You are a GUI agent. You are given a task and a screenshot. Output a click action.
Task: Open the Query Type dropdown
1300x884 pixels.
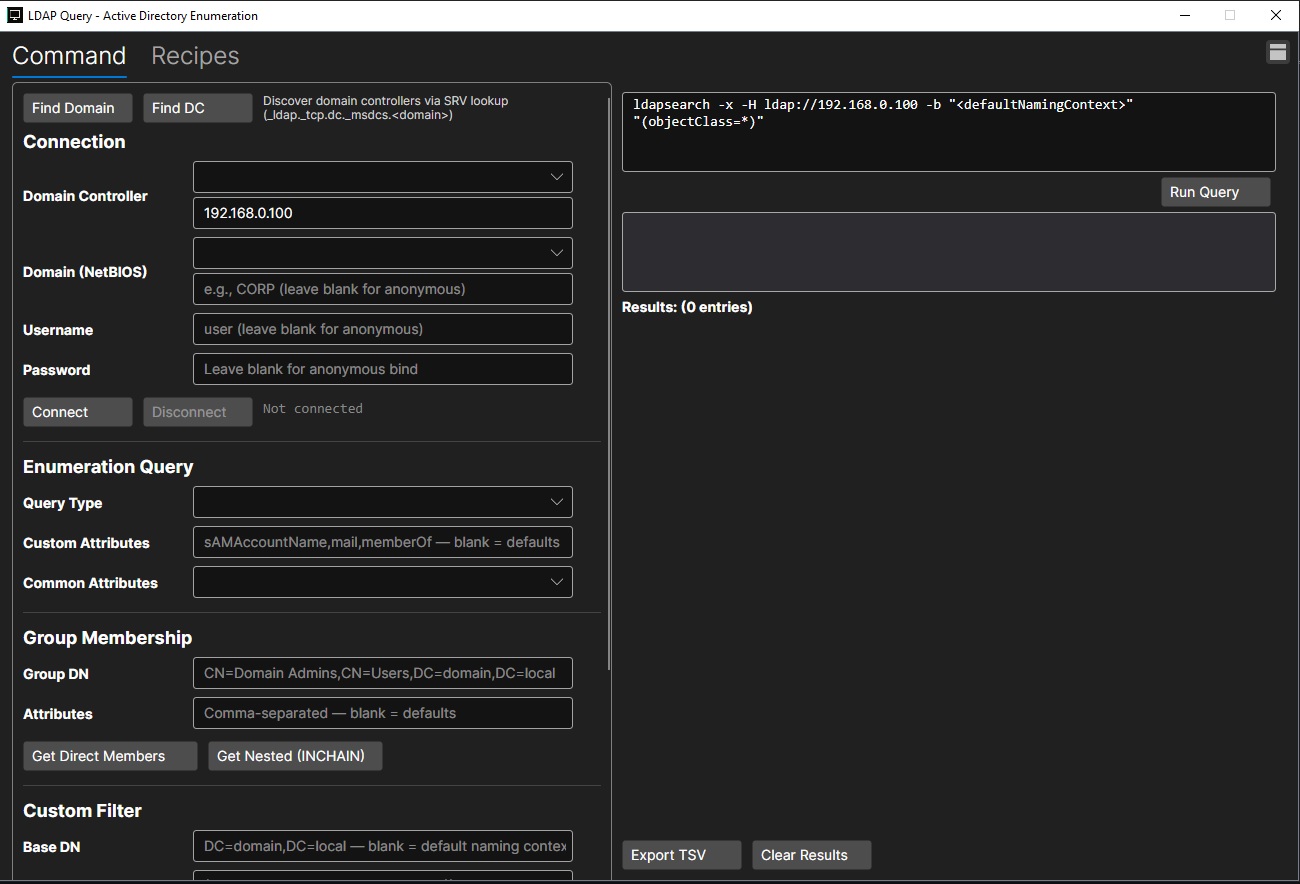pyautogui.click(x=383, y=502)
